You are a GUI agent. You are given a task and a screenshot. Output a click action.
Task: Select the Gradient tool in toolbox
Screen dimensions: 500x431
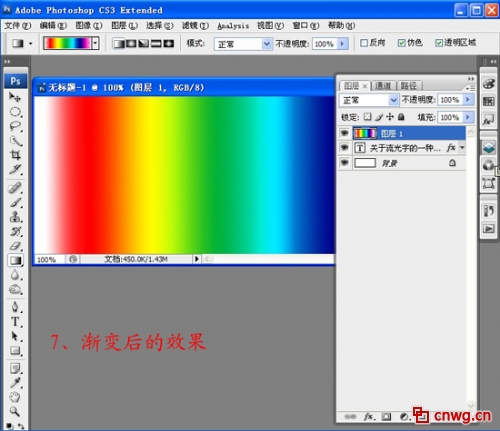click(15, 260)
